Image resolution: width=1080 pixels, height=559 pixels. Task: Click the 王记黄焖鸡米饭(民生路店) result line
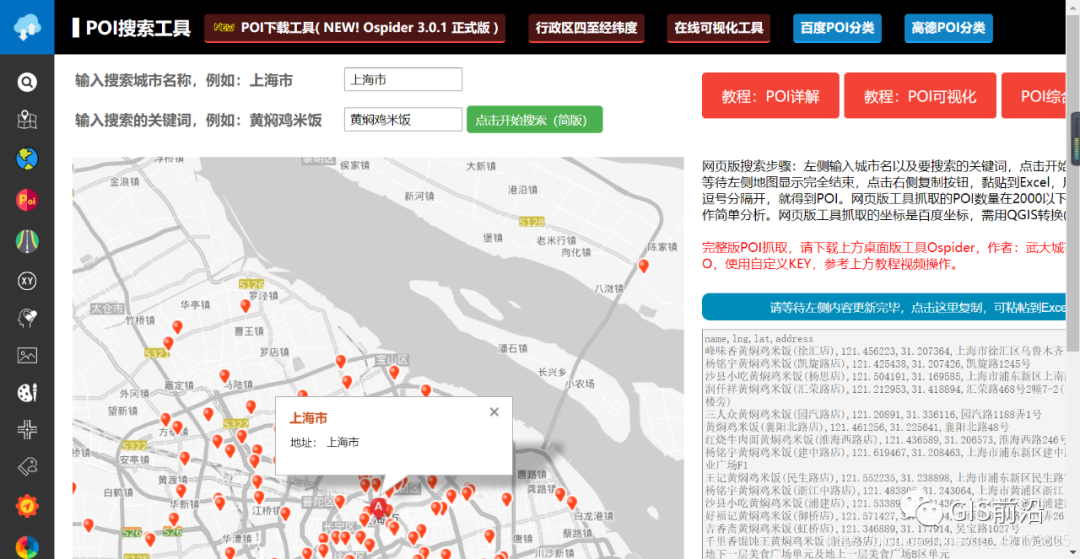(x=886, y=477)
